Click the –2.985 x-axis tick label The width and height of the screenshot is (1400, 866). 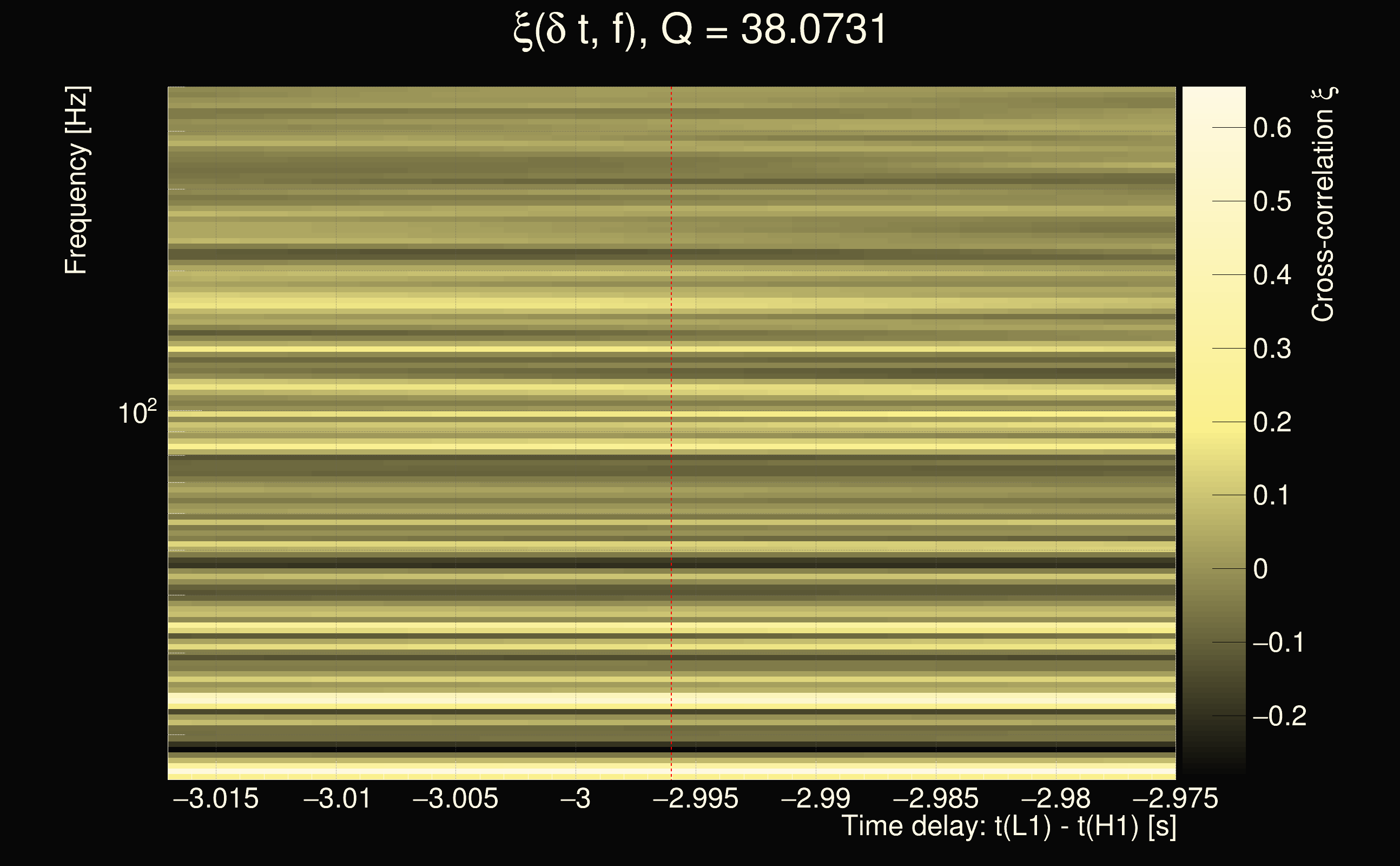pyautogui.click(x=936, y=798)
